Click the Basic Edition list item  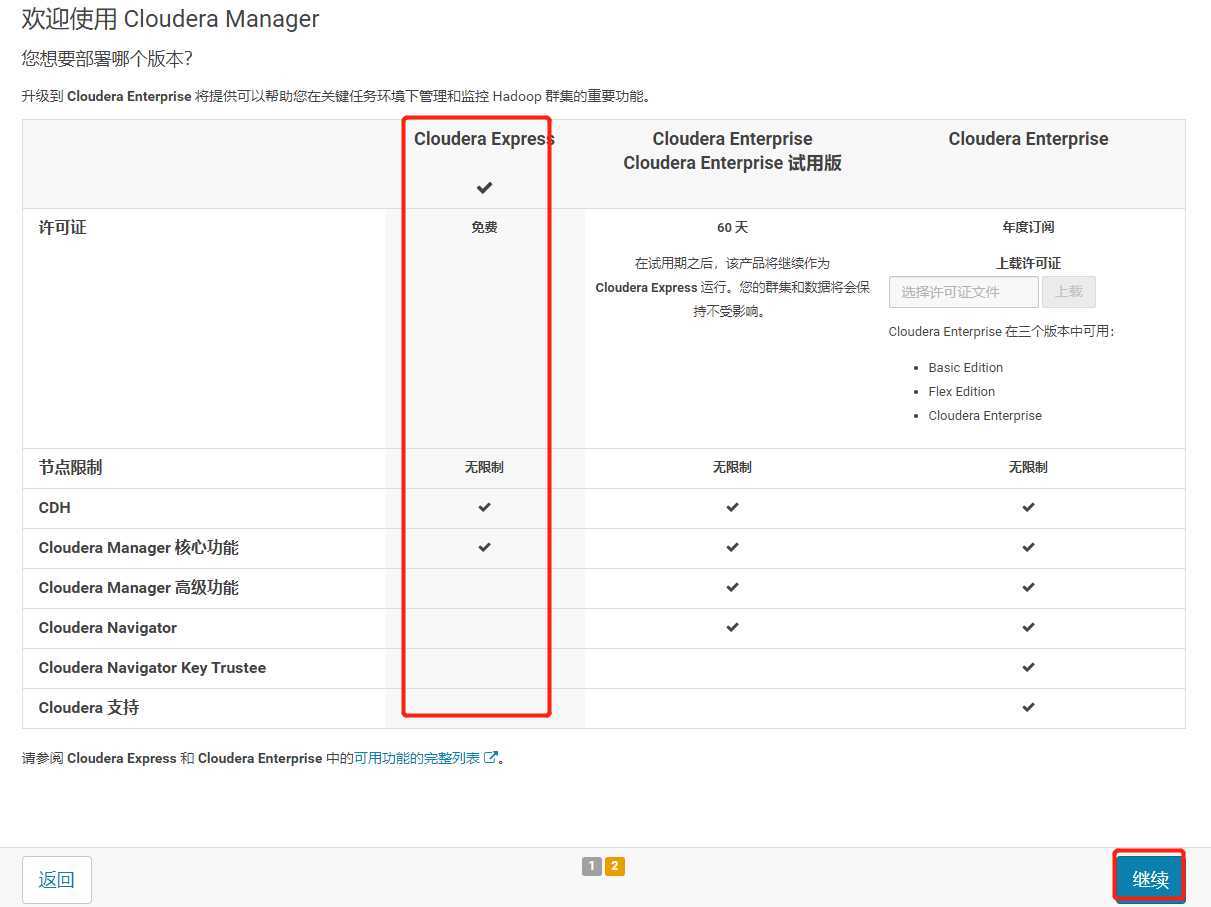coord(966,367)
